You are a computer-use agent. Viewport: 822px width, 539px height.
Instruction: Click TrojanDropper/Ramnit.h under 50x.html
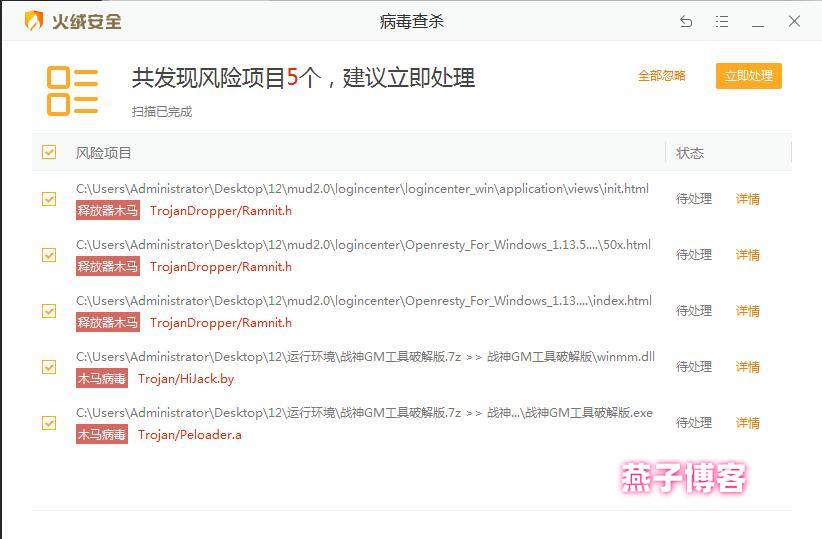coord(221,267)
